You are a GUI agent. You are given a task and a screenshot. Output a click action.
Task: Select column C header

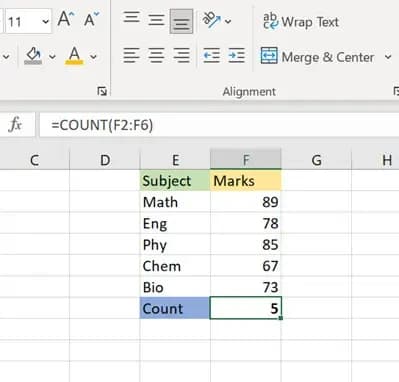tap(34, 160)
